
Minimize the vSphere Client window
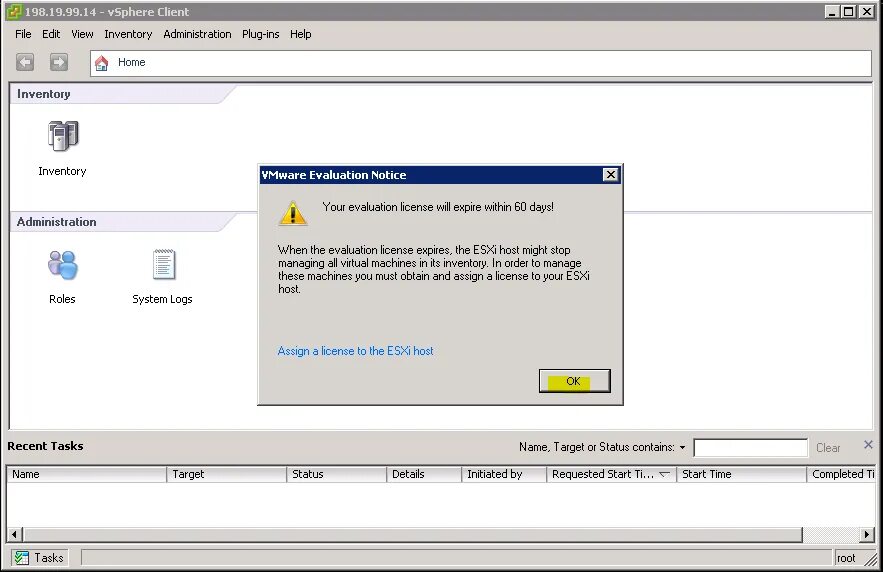(x=832, y=11)
